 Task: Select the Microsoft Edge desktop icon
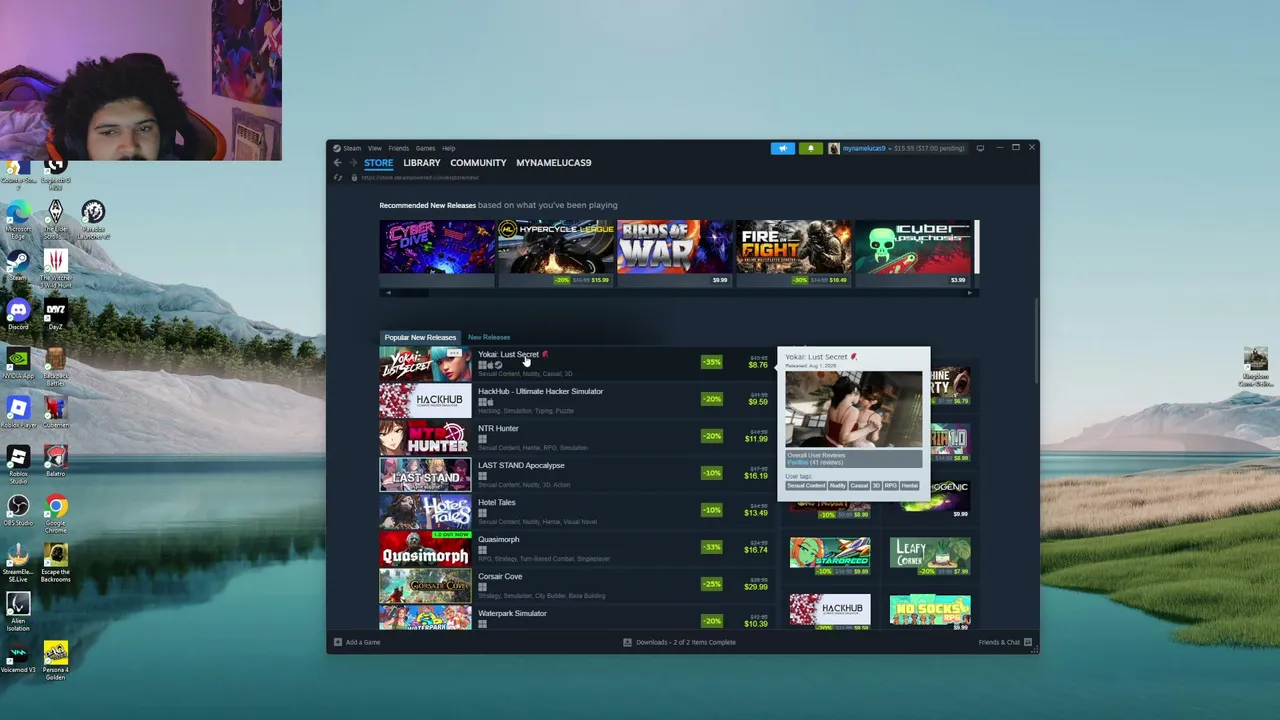[x=18, y=219]
